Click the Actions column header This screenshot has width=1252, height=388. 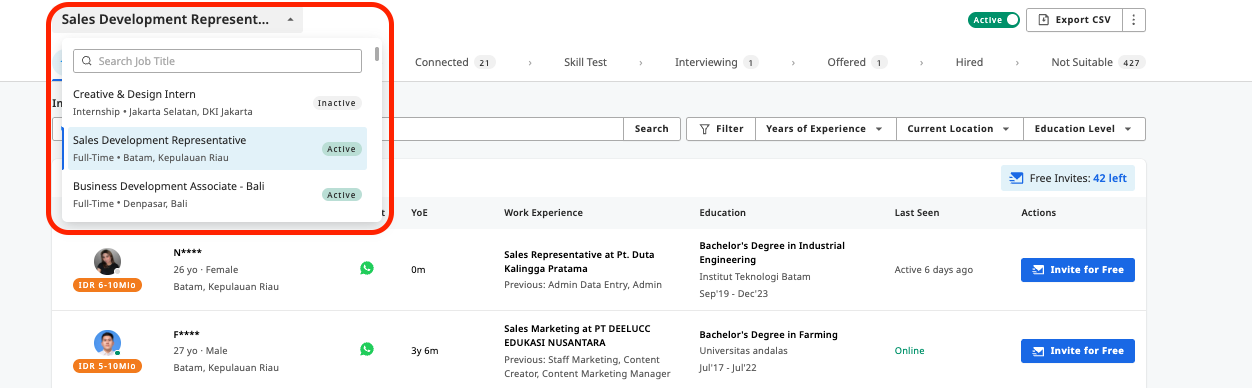tap(1038, 213)
